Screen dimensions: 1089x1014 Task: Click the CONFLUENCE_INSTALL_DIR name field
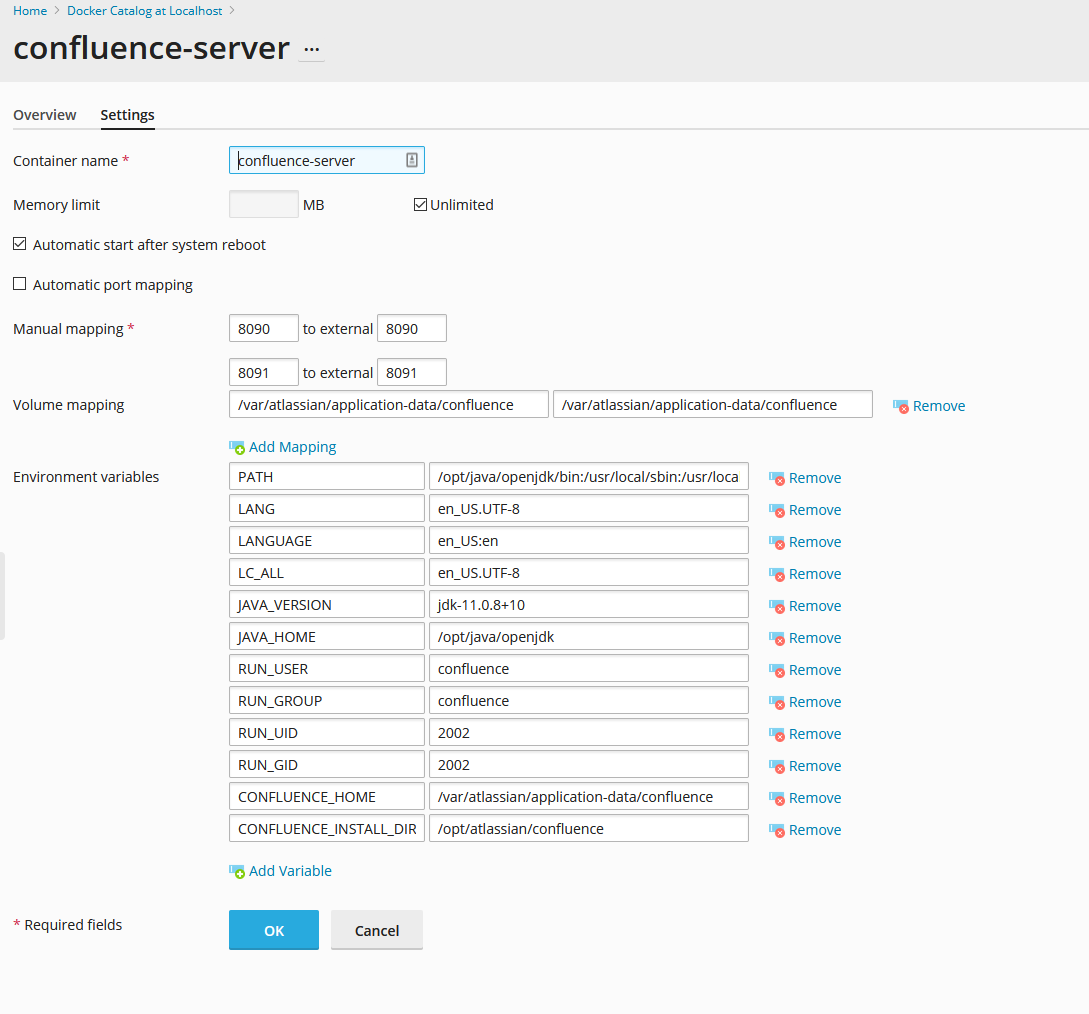pyautogui.click(x=326, y=828)
